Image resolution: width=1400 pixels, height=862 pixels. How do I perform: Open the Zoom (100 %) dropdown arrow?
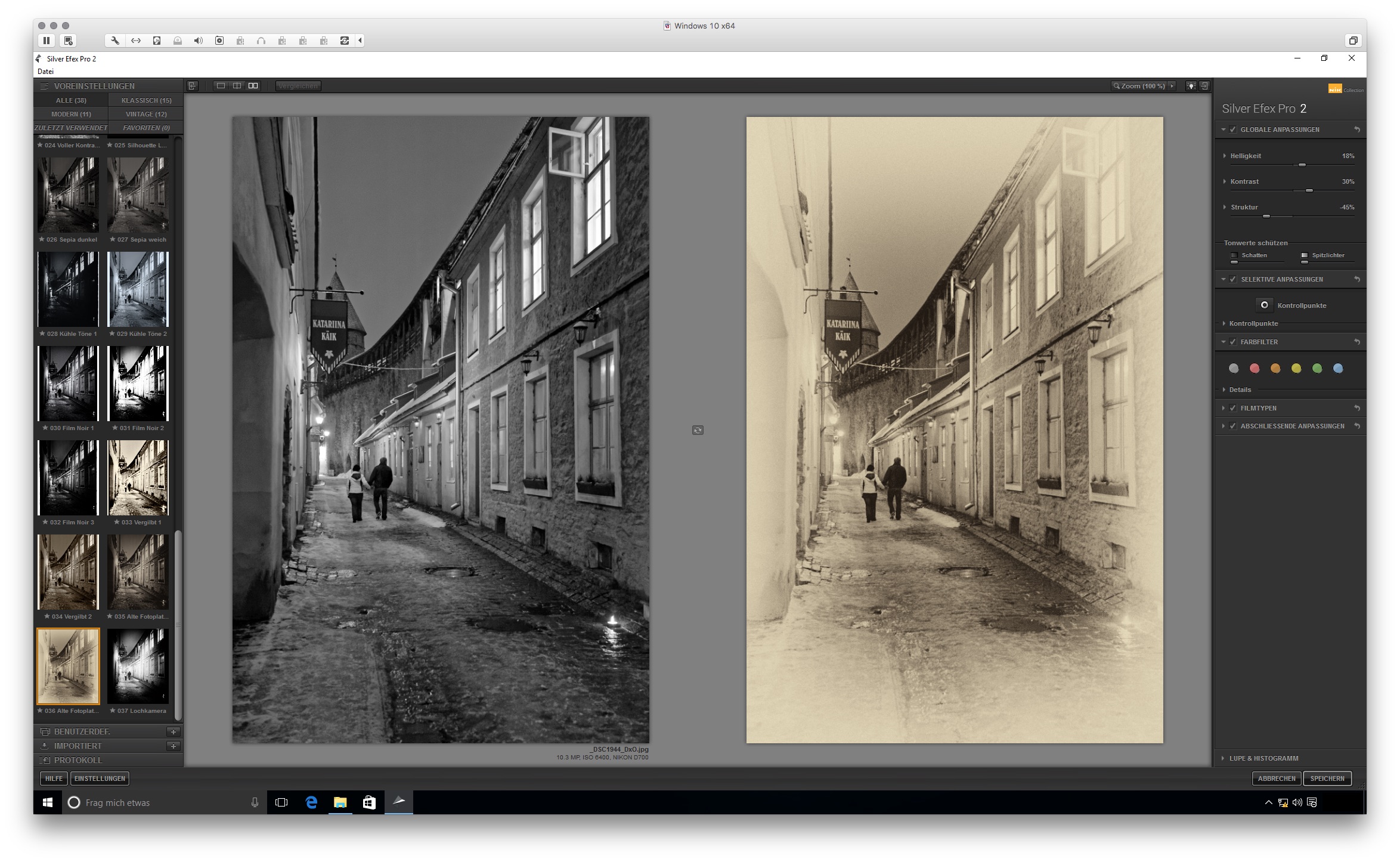1172,86
